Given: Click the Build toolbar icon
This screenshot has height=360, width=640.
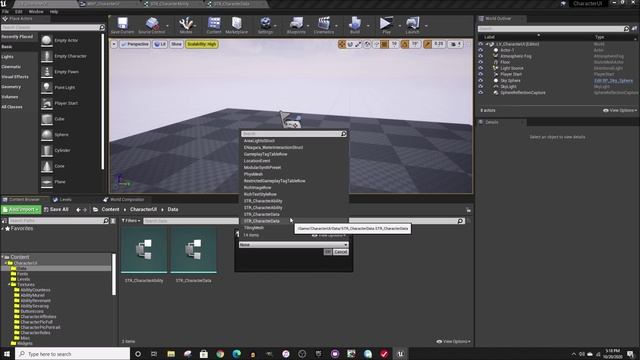Looking at the screenshot, I should 355,25.
